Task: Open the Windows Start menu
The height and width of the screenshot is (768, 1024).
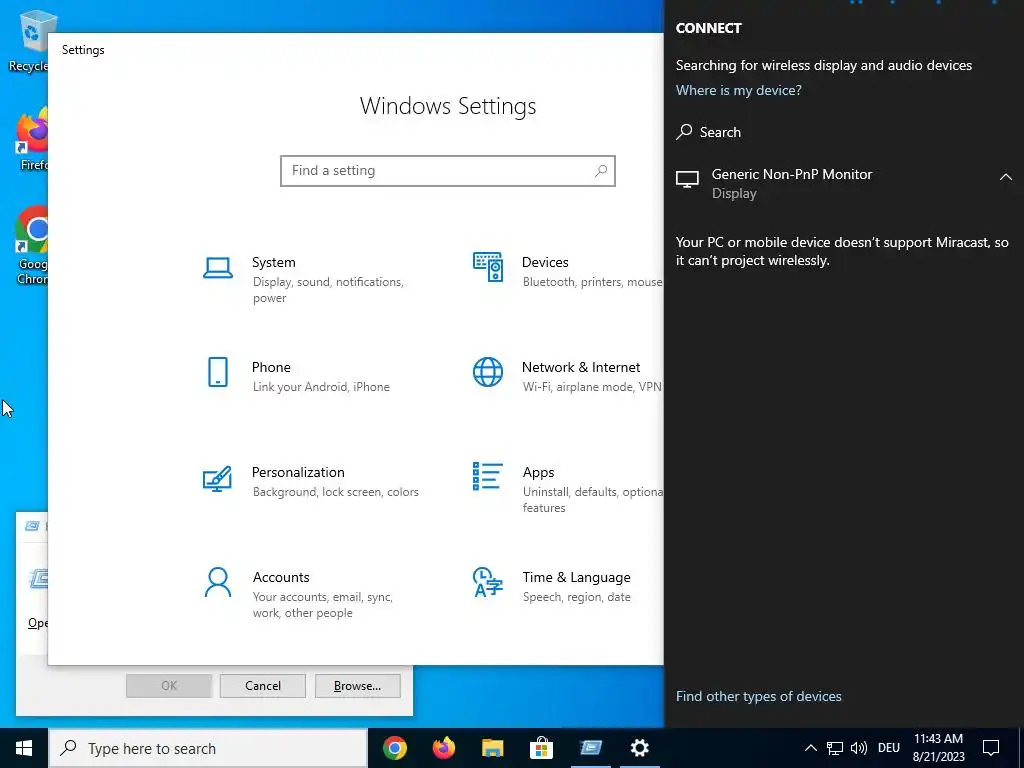Action: 24,748
